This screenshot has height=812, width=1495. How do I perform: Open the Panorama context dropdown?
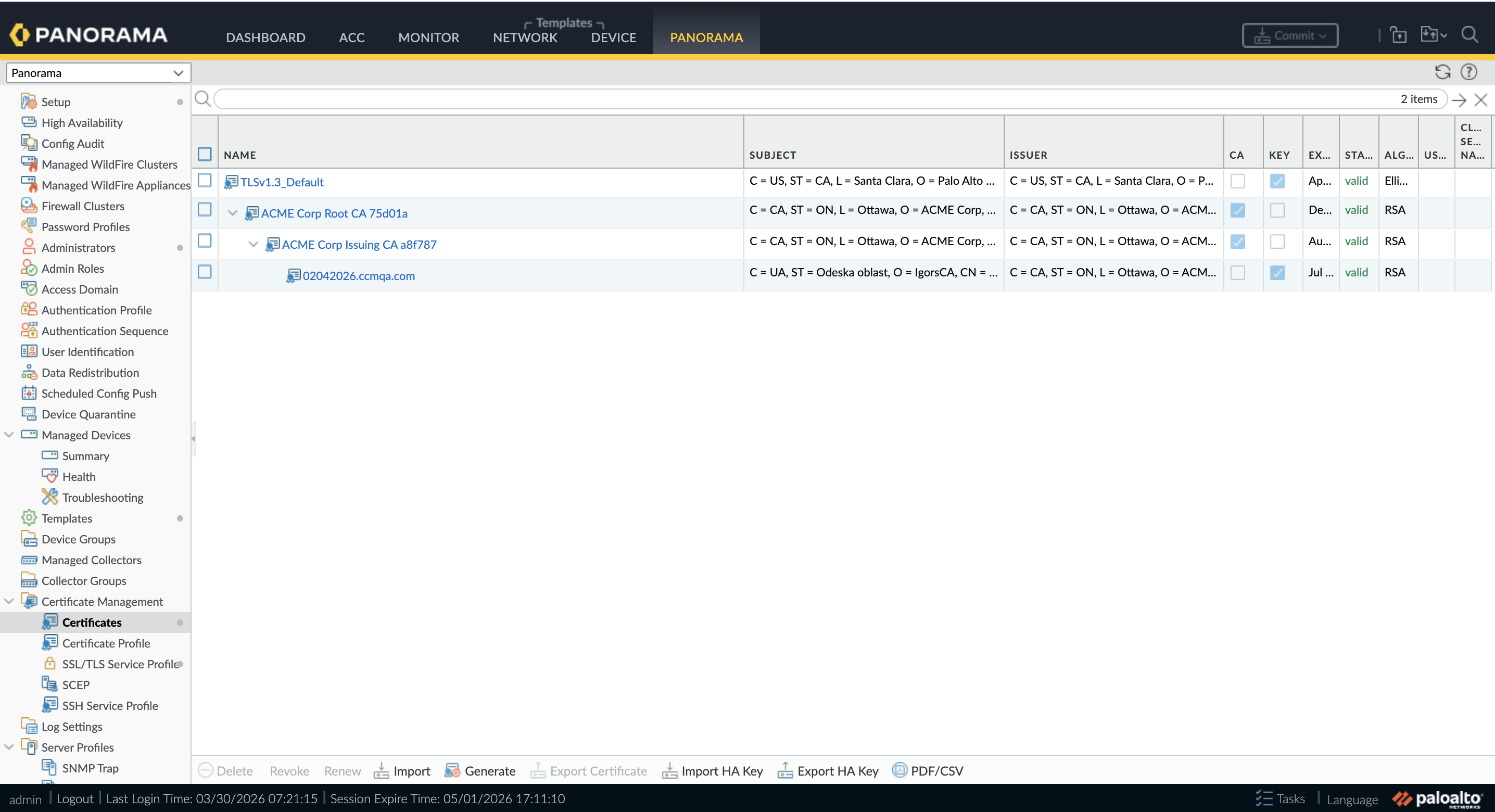[x=98, y=72]
